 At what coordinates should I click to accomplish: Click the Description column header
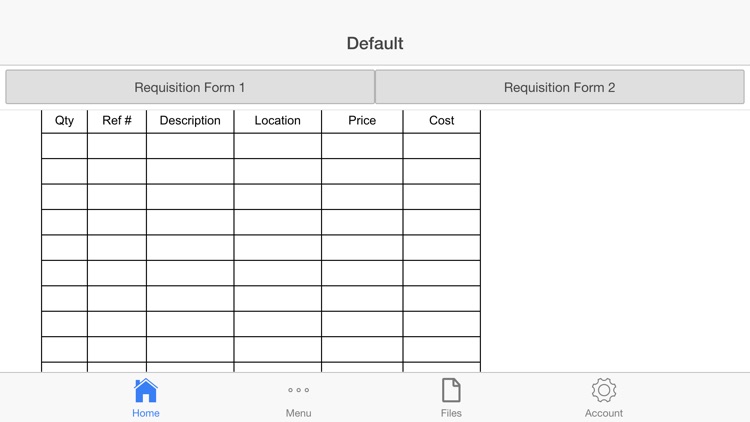[x=190, y=121]
